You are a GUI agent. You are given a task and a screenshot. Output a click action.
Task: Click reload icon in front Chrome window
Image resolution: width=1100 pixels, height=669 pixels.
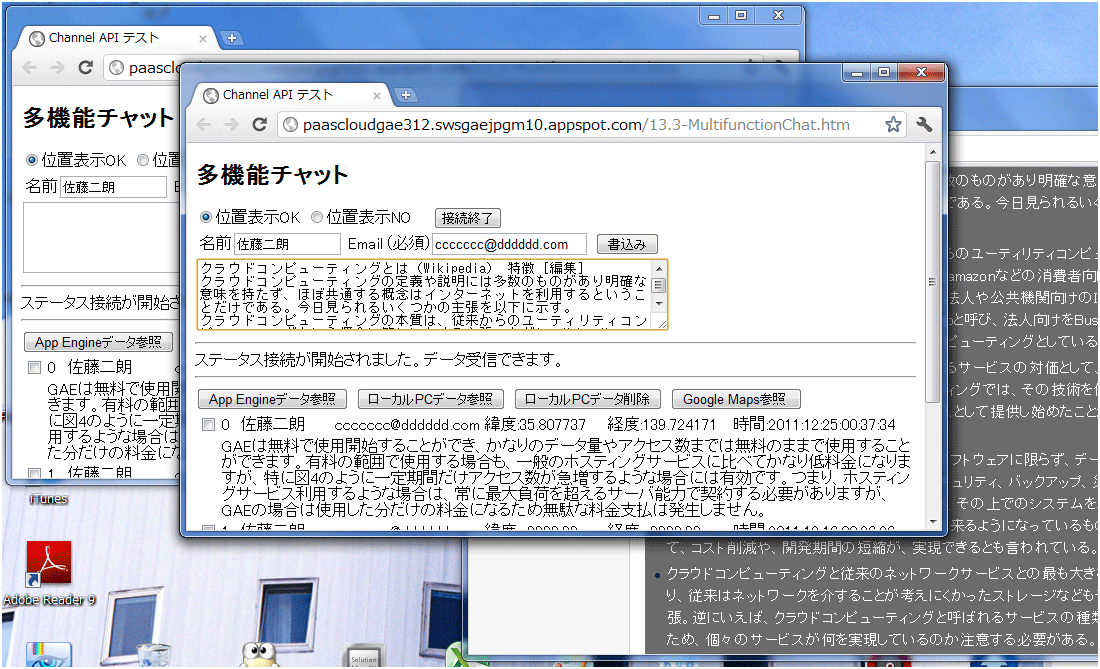tap(260, 125)
